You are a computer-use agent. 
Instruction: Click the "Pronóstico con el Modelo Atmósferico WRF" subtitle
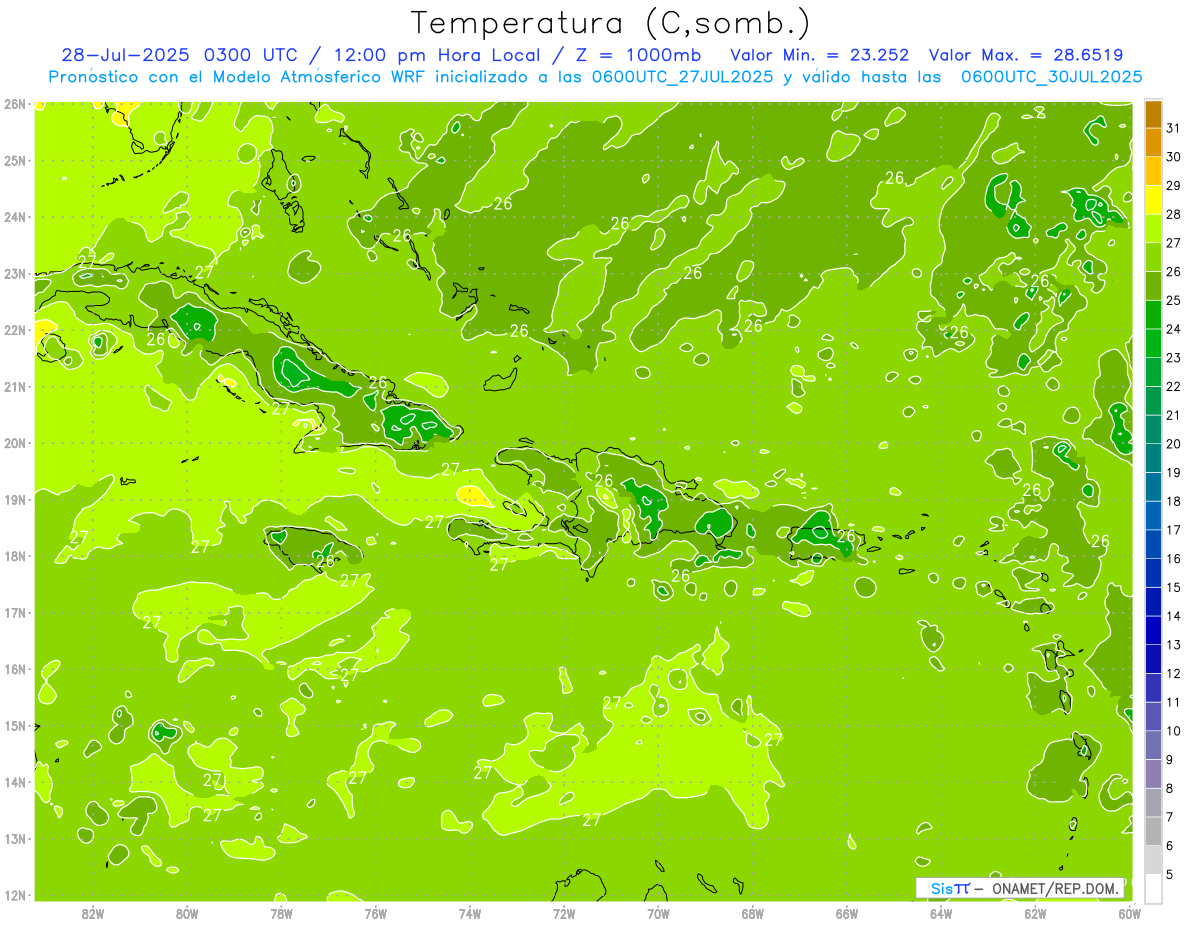tap(239, 76)
